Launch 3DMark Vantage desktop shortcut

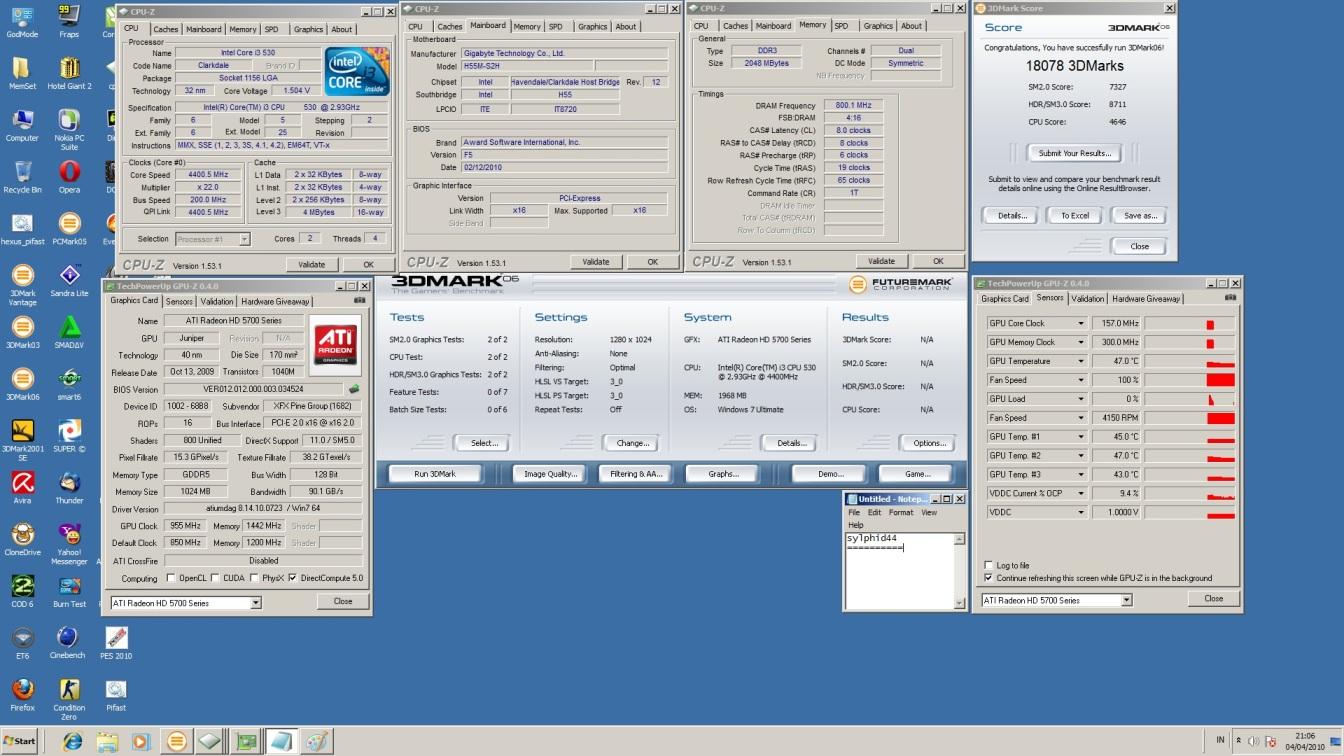21,286
